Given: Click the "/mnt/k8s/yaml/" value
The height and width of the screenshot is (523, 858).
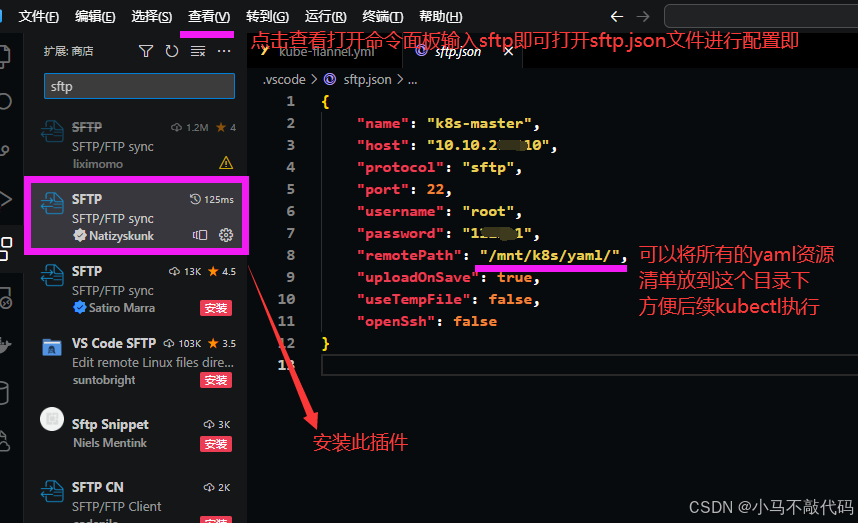Looking at the screenshot, I should [x=549, y=255].
